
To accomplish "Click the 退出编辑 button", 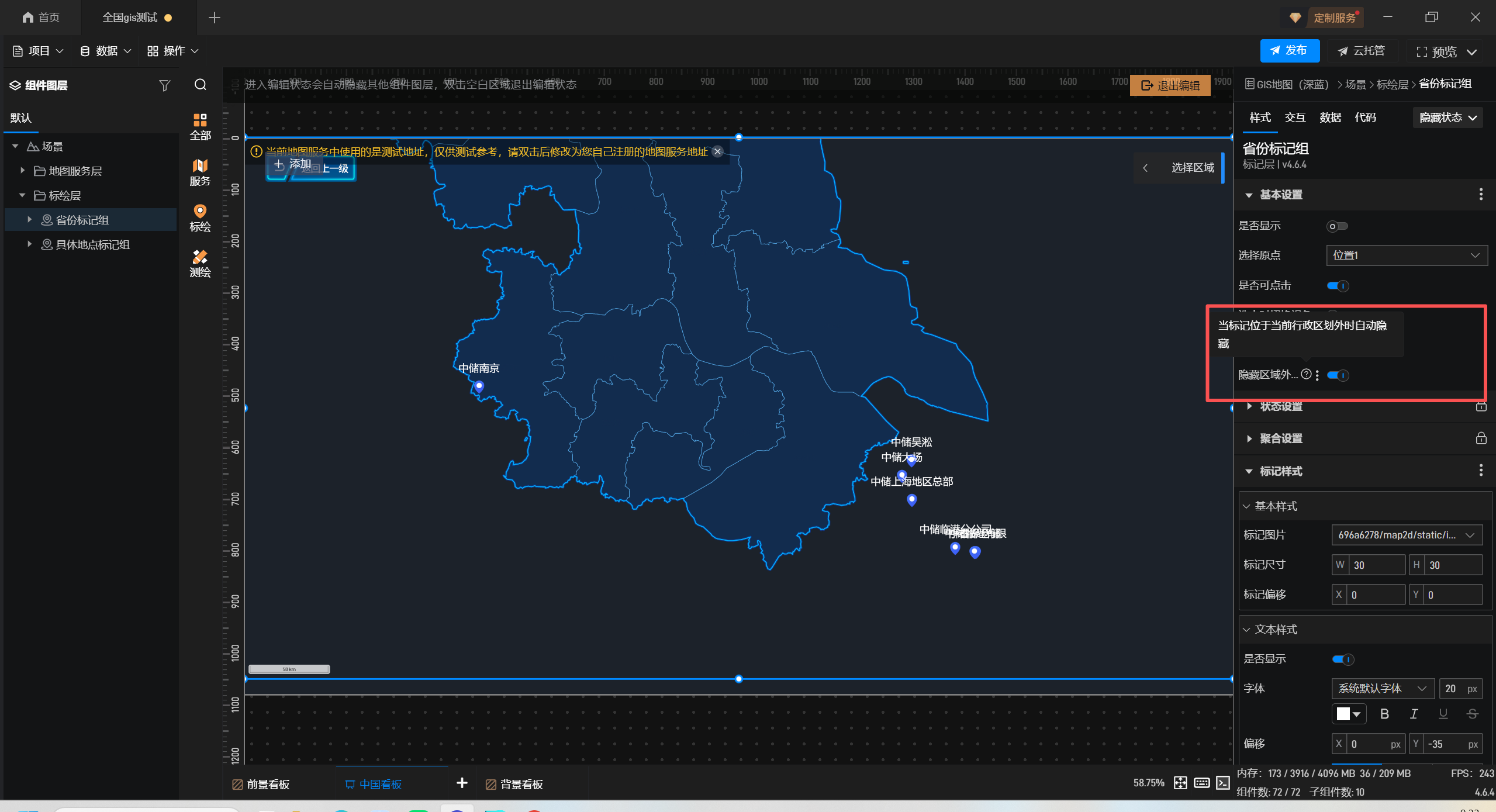I will [x=1170, y=85].
